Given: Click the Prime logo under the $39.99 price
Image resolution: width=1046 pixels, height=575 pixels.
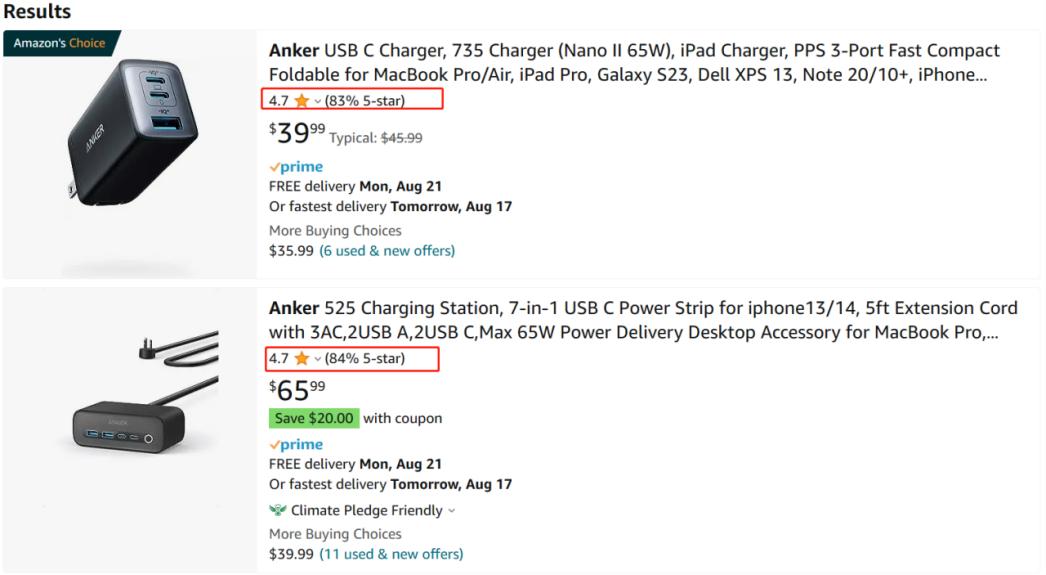Looking at the screenshot, I should 296,167.
